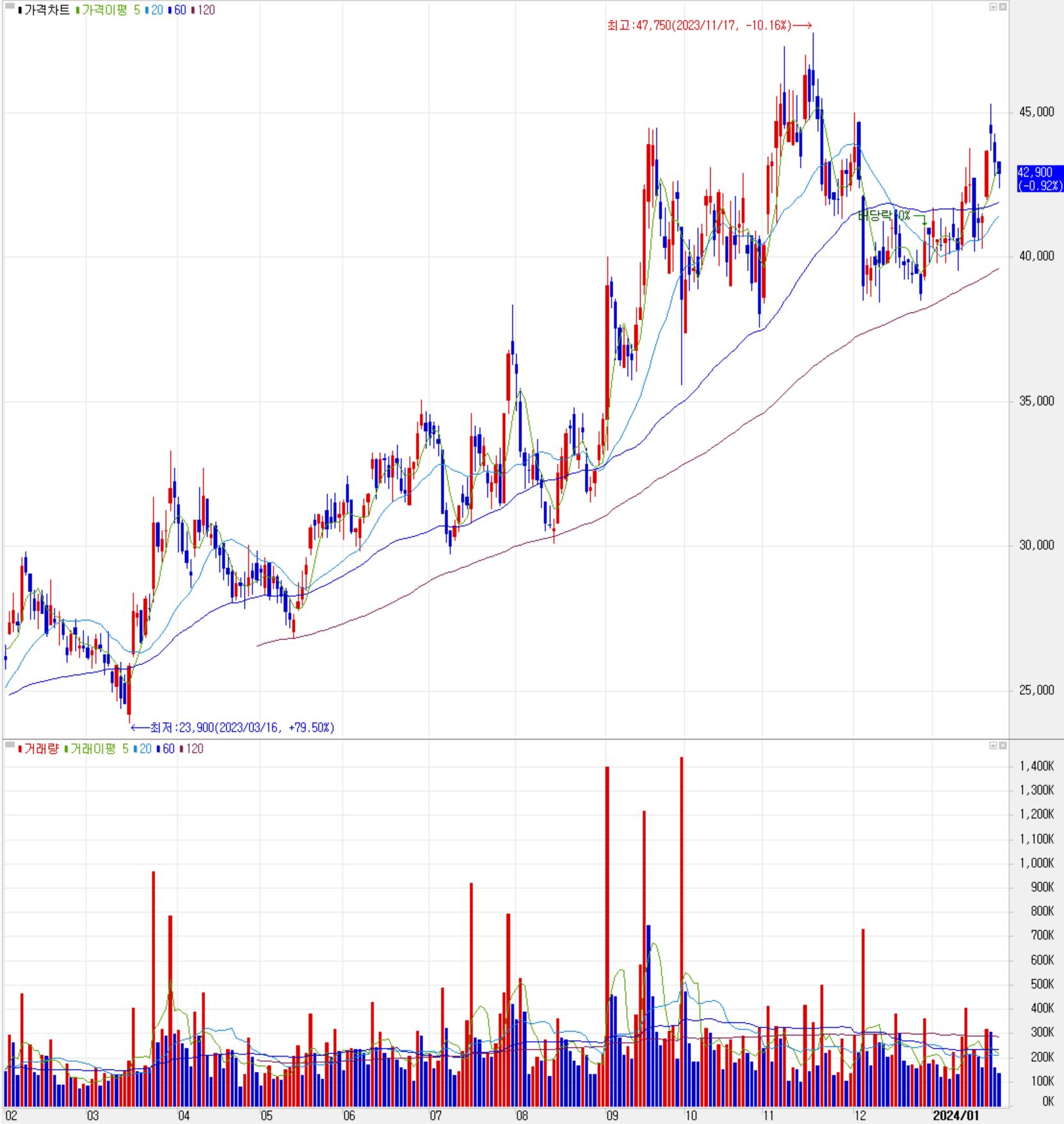The width and height of the screenshot is (1064, 1124).
Task: Select volume moving average 20 legend
Action: point(143,749)
